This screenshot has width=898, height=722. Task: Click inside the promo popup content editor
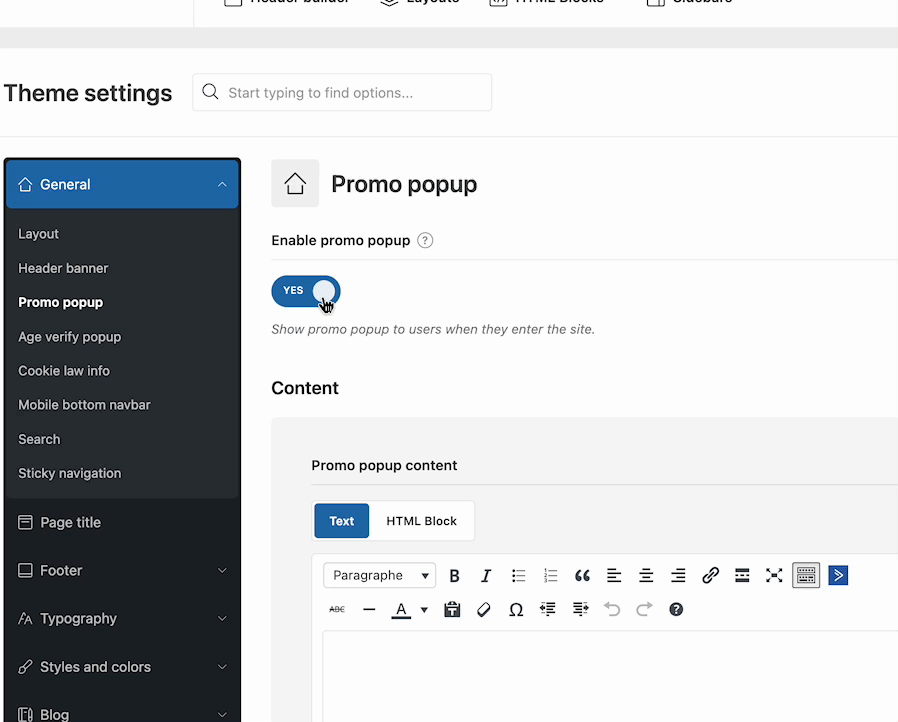coord(610,676)
